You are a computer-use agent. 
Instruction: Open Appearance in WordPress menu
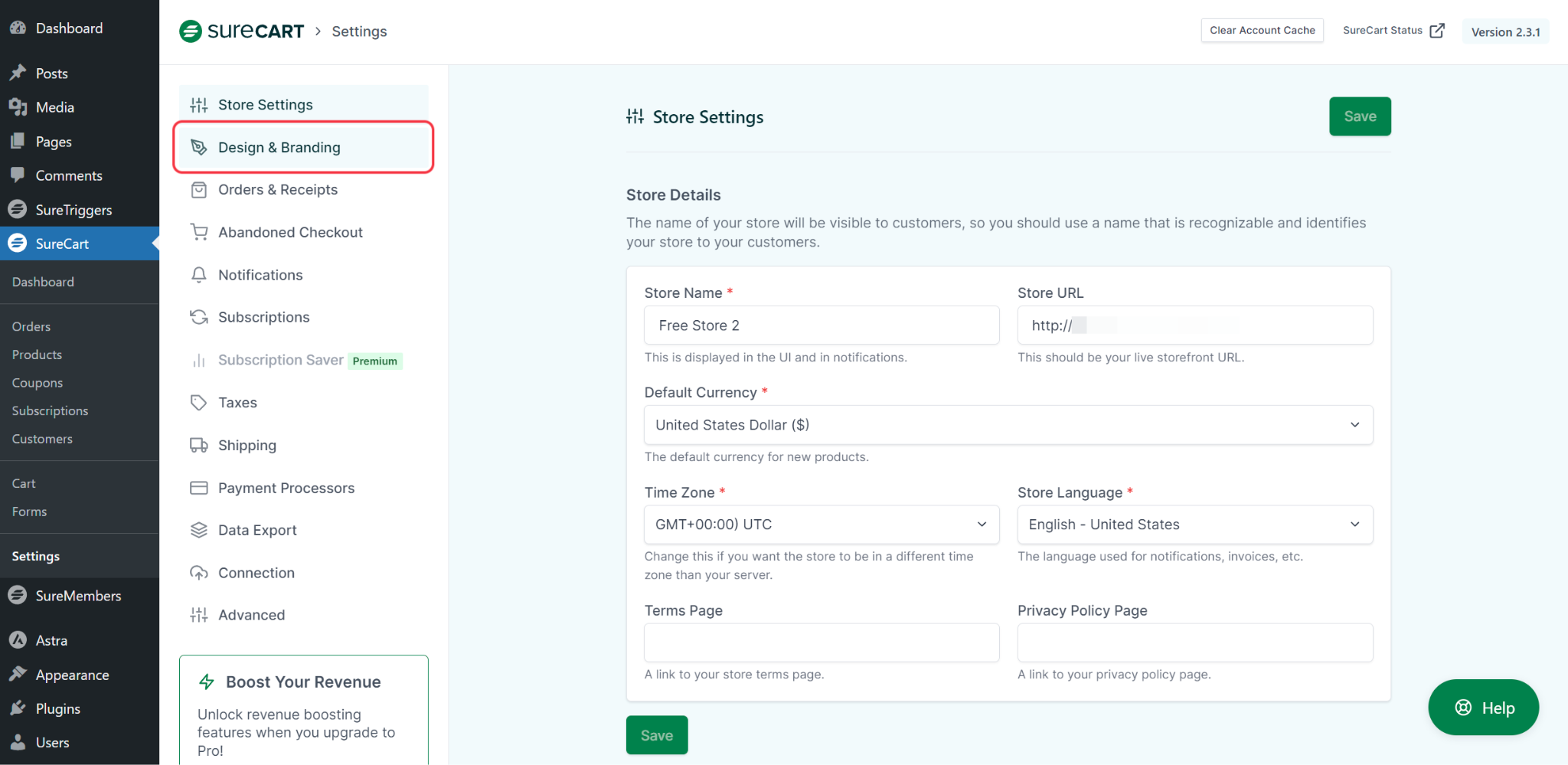pyautogui.click(x=80, y=675)
